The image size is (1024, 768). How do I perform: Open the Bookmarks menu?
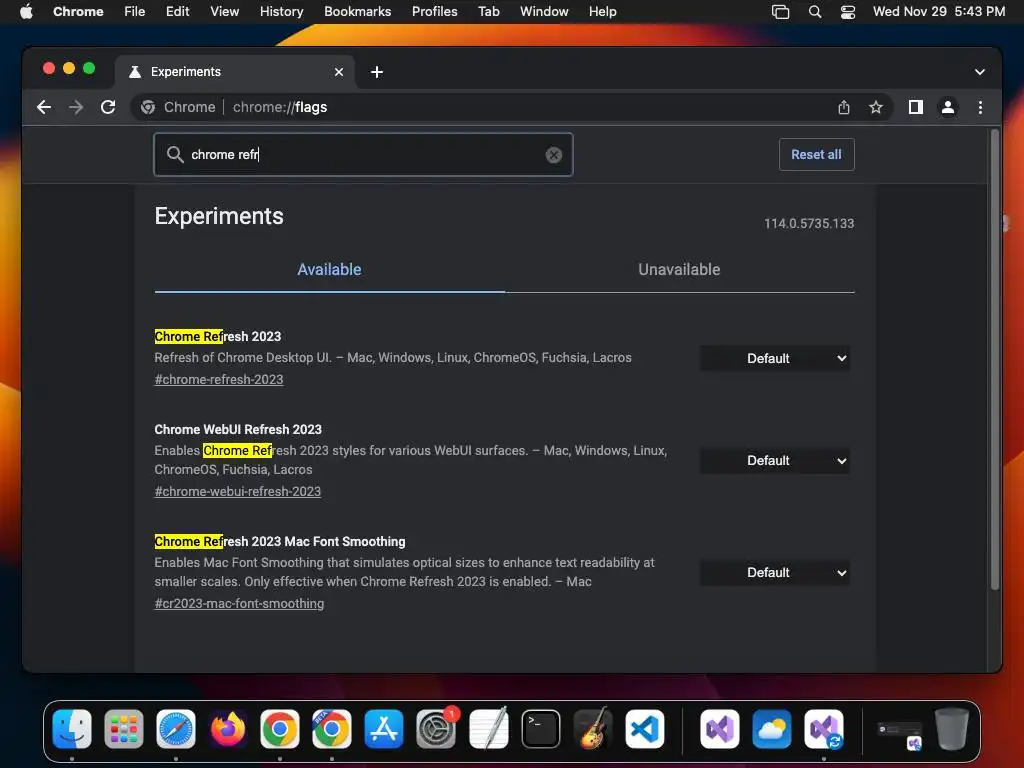[x=357, y=12]
